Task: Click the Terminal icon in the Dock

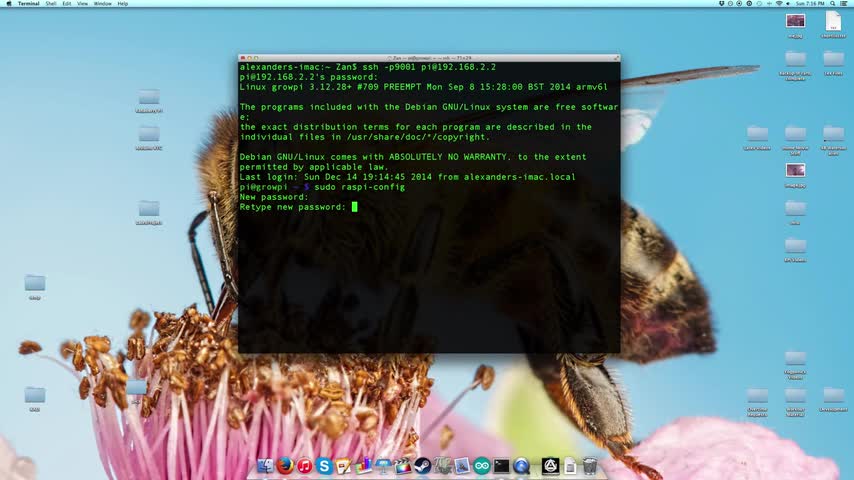Action: (x=501, y=466)
